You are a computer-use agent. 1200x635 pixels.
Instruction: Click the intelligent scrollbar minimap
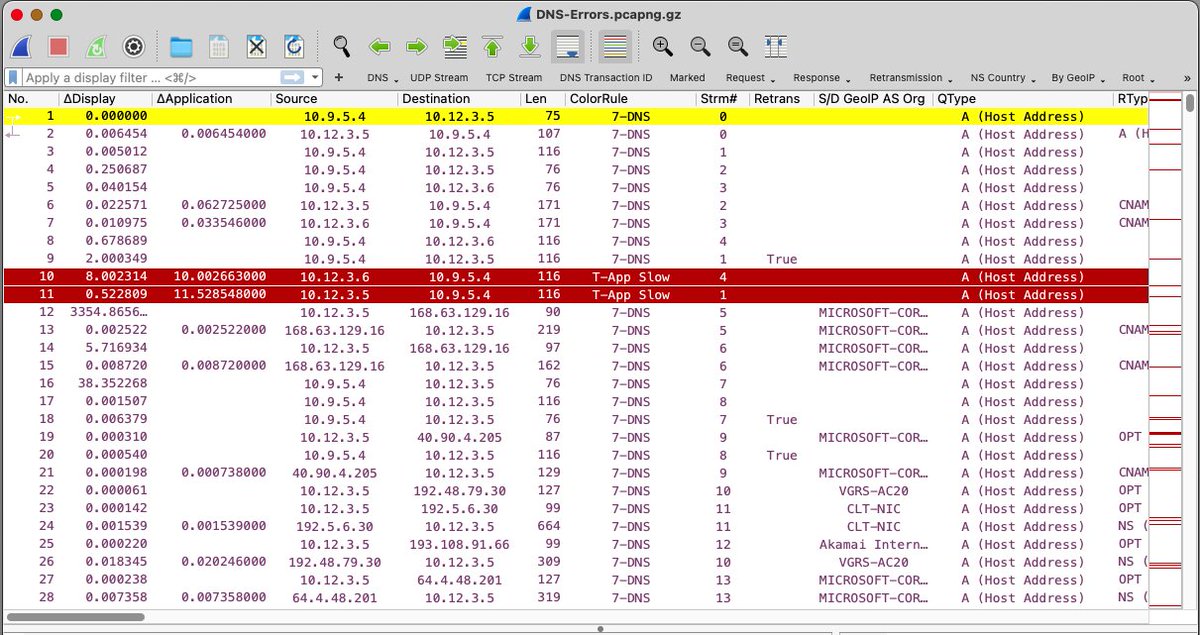(1165, 350)
